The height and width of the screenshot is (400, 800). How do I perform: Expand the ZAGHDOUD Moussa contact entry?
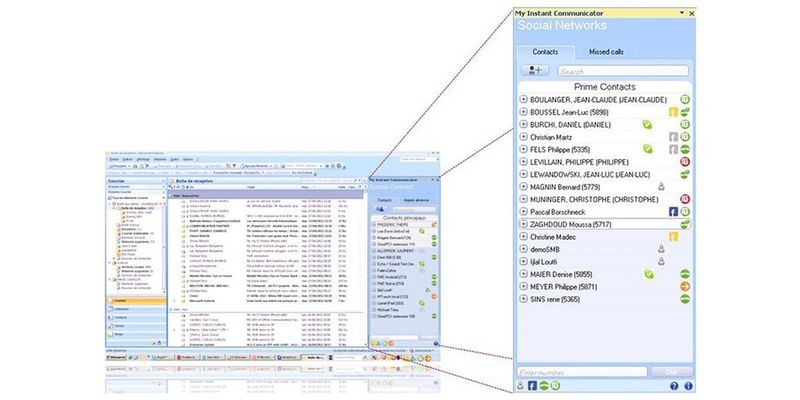[523, 224]
